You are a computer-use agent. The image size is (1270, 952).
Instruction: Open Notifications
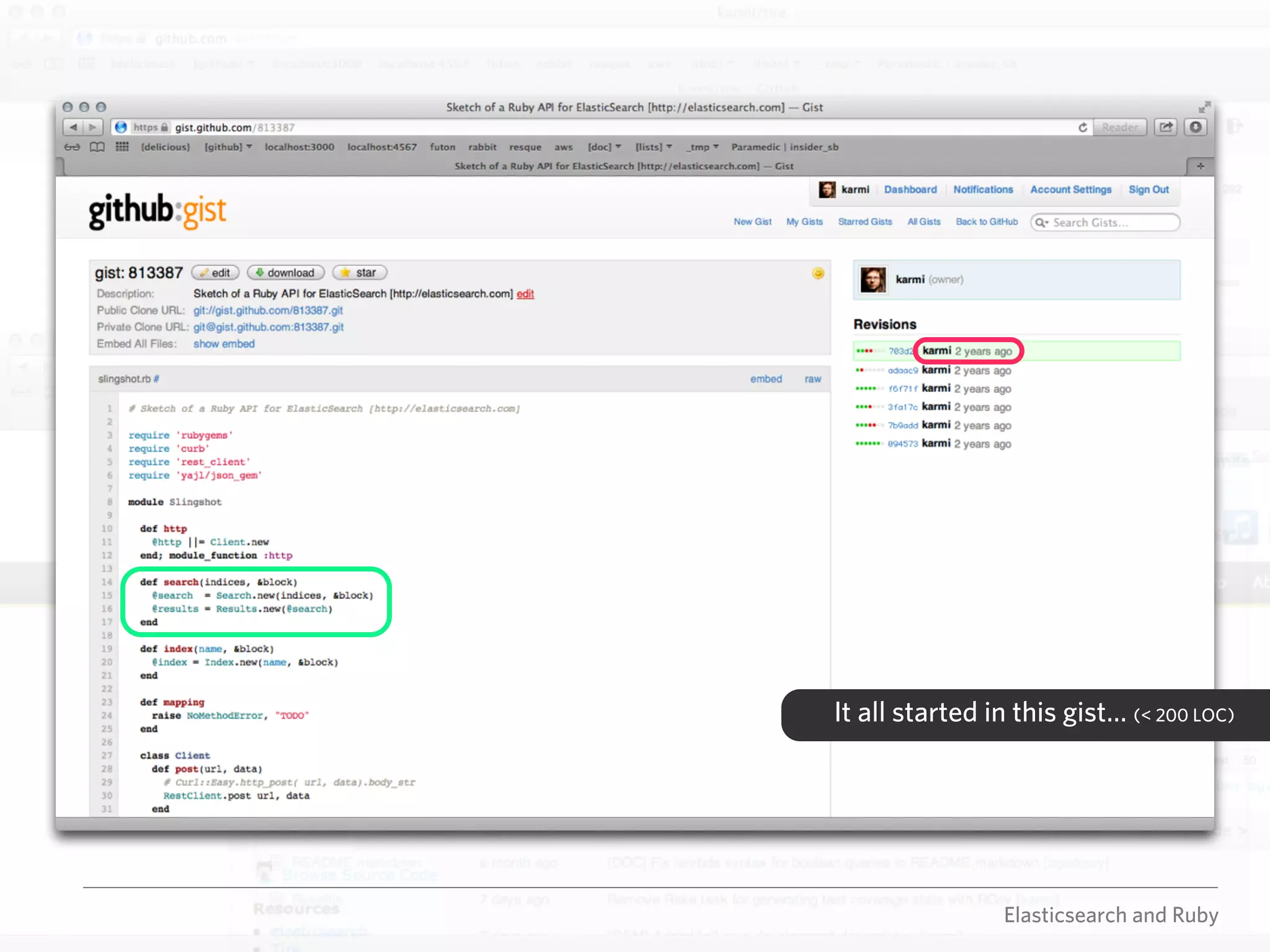coord(983,190)
